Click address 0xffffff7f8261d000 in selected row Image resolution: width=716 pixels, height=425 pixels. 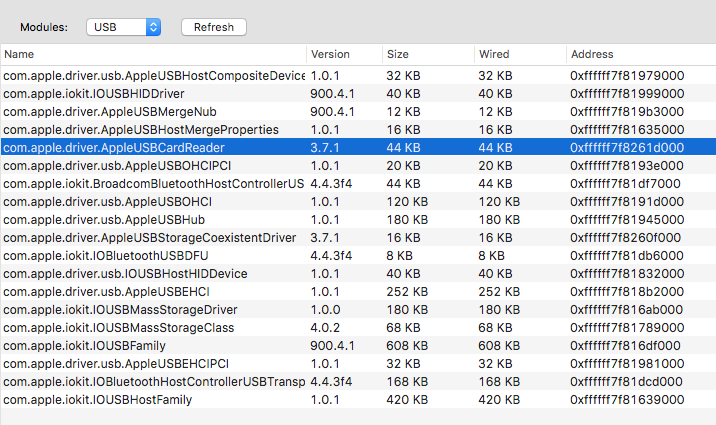click(x=627, y=147)
